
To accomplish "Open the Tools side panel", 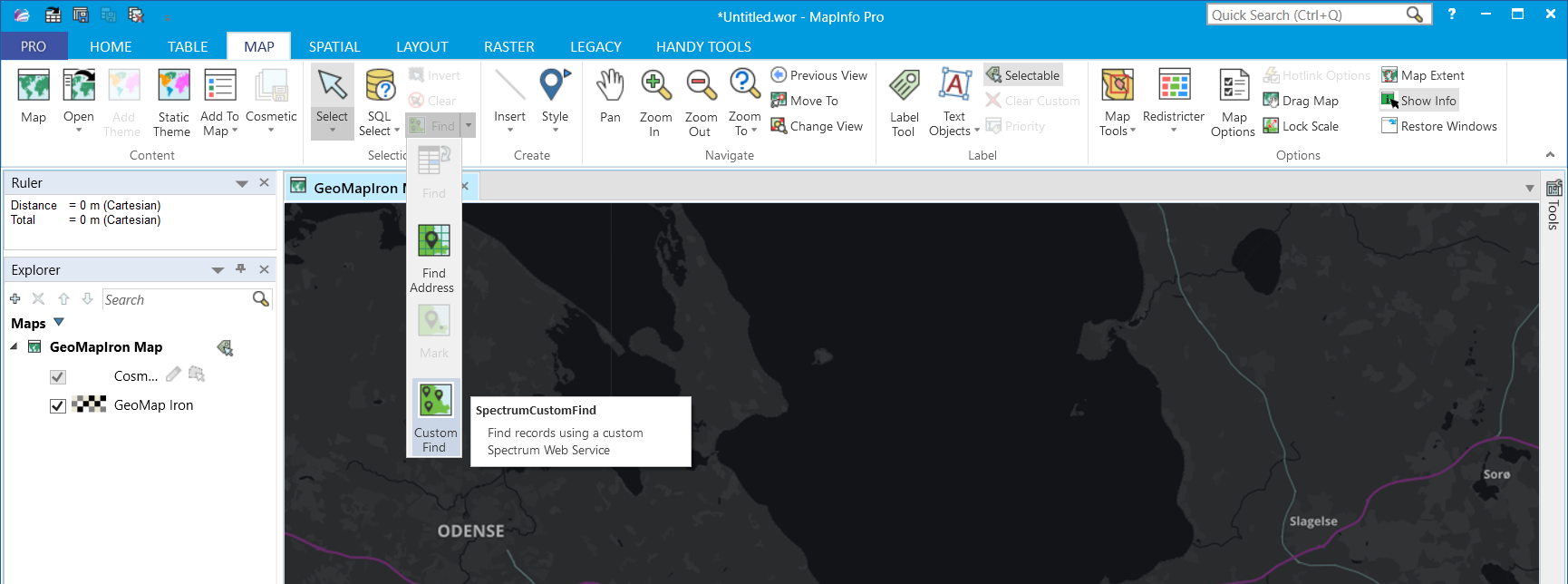I will pos(1553,205).
